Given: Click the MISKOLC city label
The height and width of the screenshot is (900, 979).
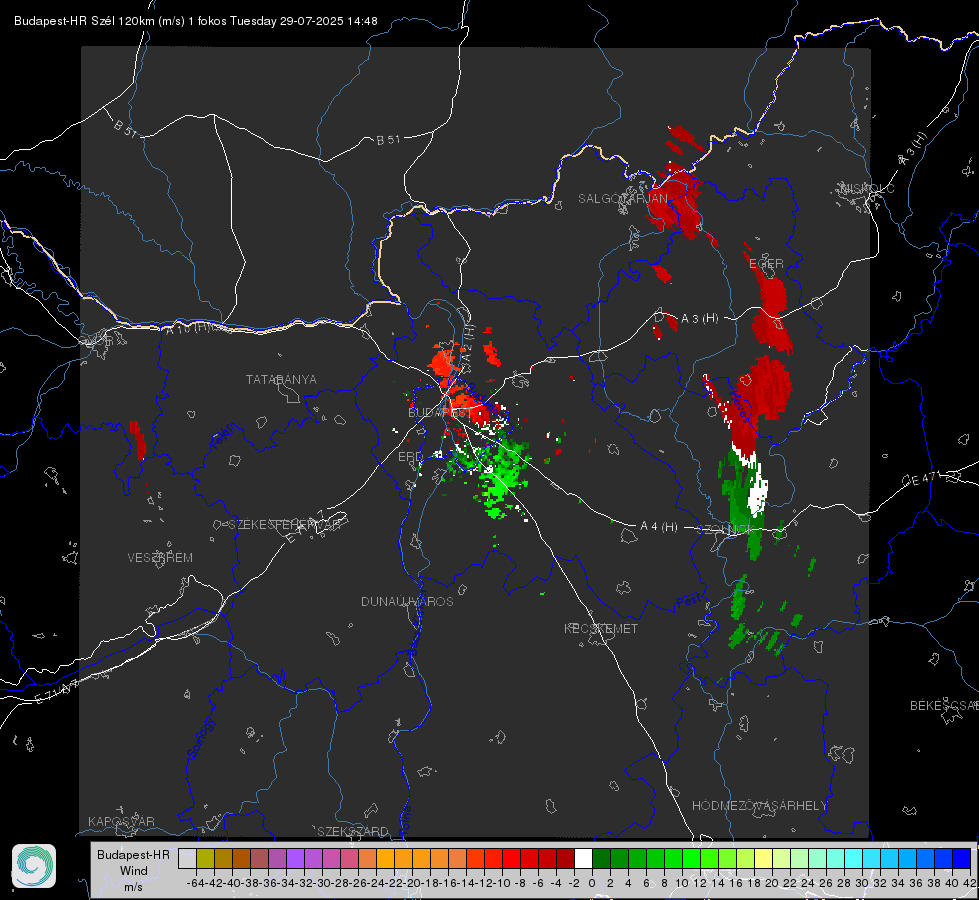Looking at the screenshot, I should (867, 188).
